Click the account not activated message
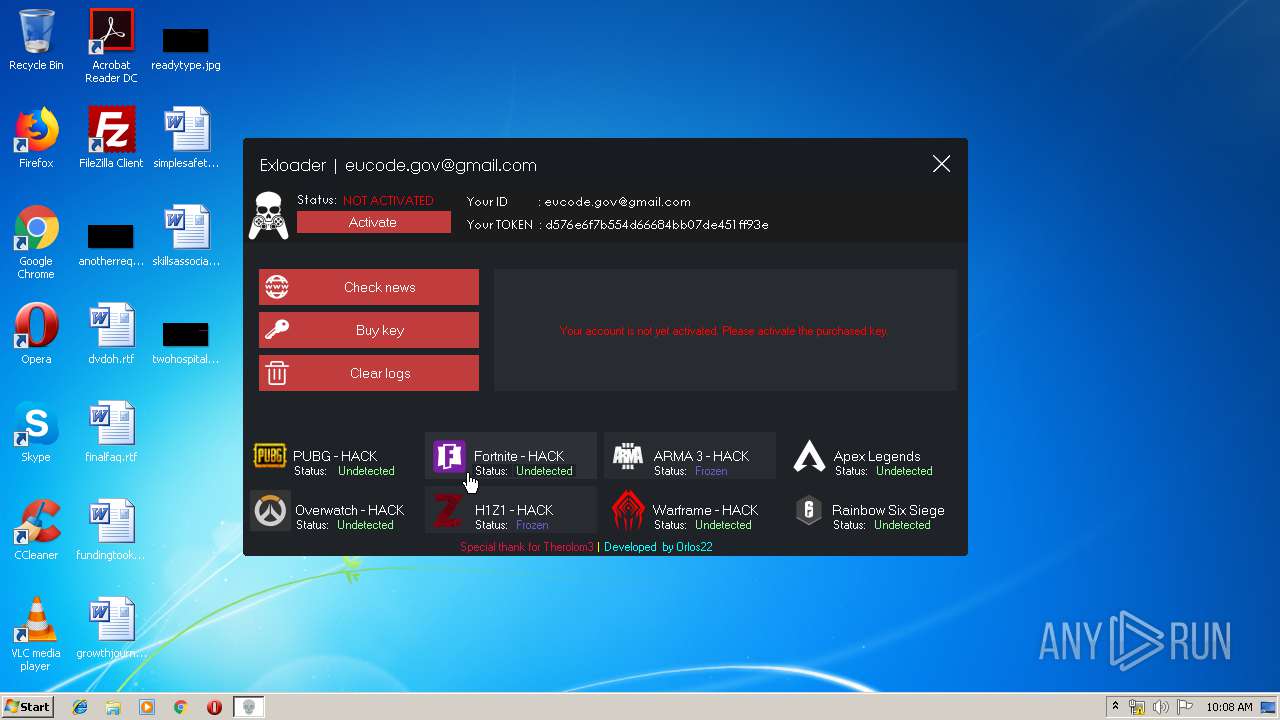The width and height of the screenshot is (1280, 720). click(724, 330)
